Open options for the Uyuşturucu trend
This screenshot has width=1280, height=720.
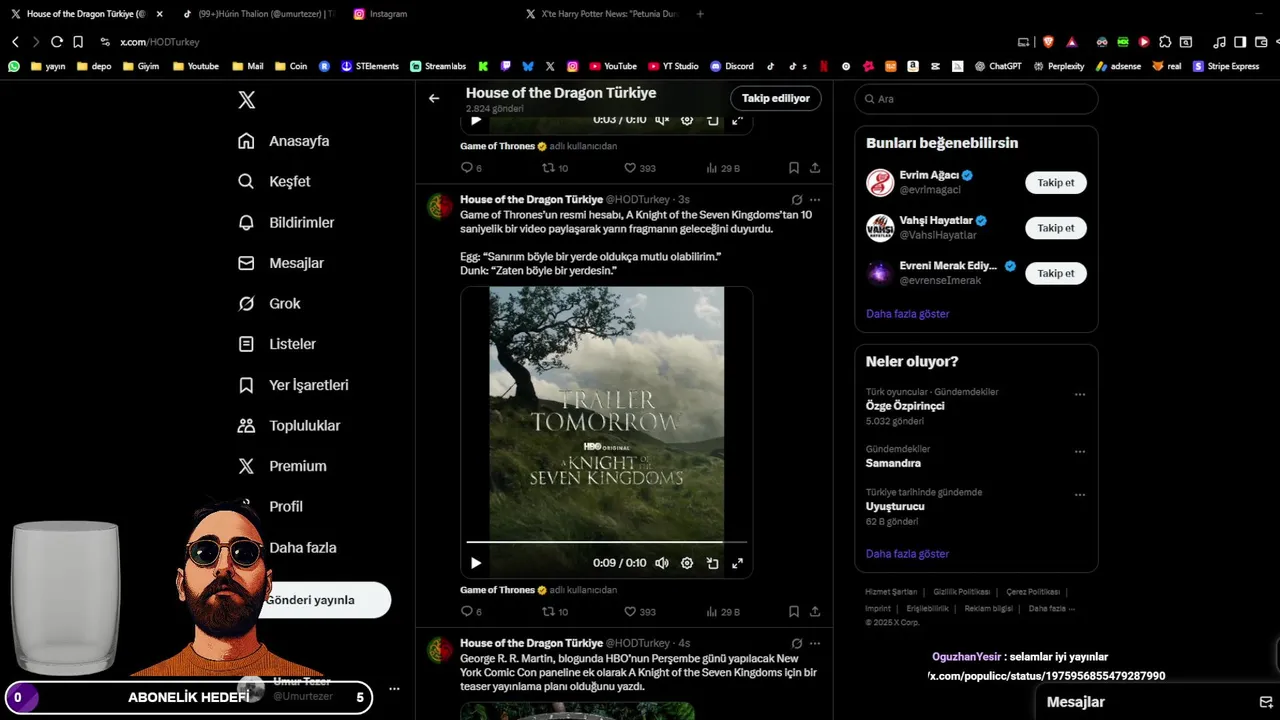coord(1080,495)
